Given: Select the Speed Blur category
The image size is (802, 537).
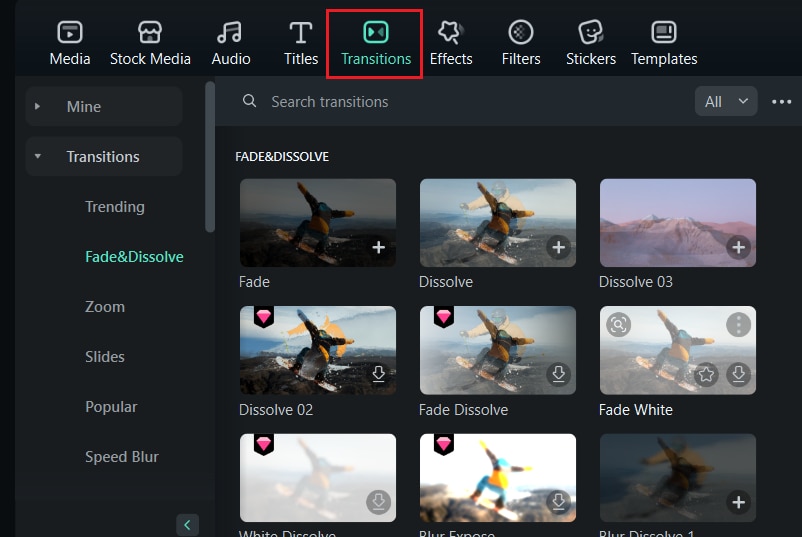Looking at the screenshot, I should tap(122, 457).
